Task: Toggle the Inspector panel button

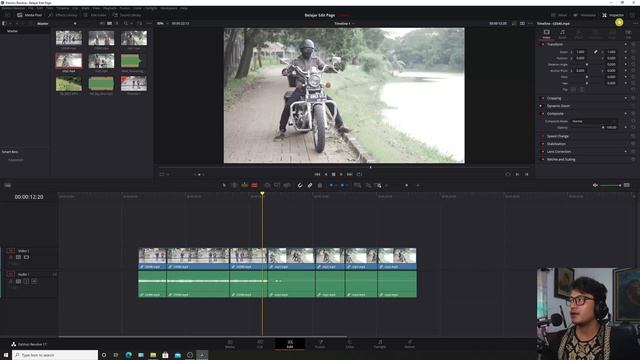Action: (613, 15)
